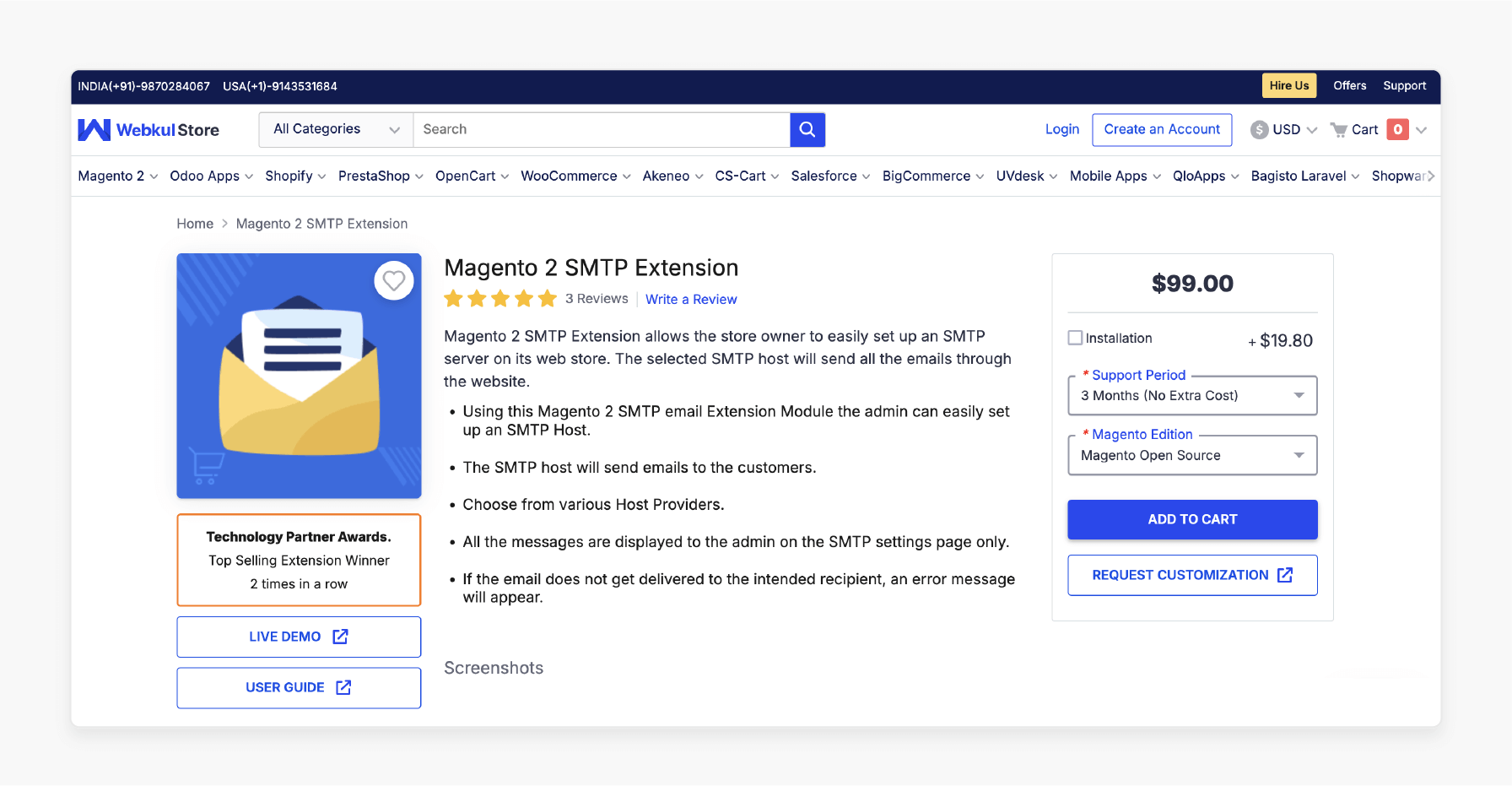This screenshot has width=1512, height=786.
Task: Click the shopping cart icon
Action: click(x=1338, y=130)
